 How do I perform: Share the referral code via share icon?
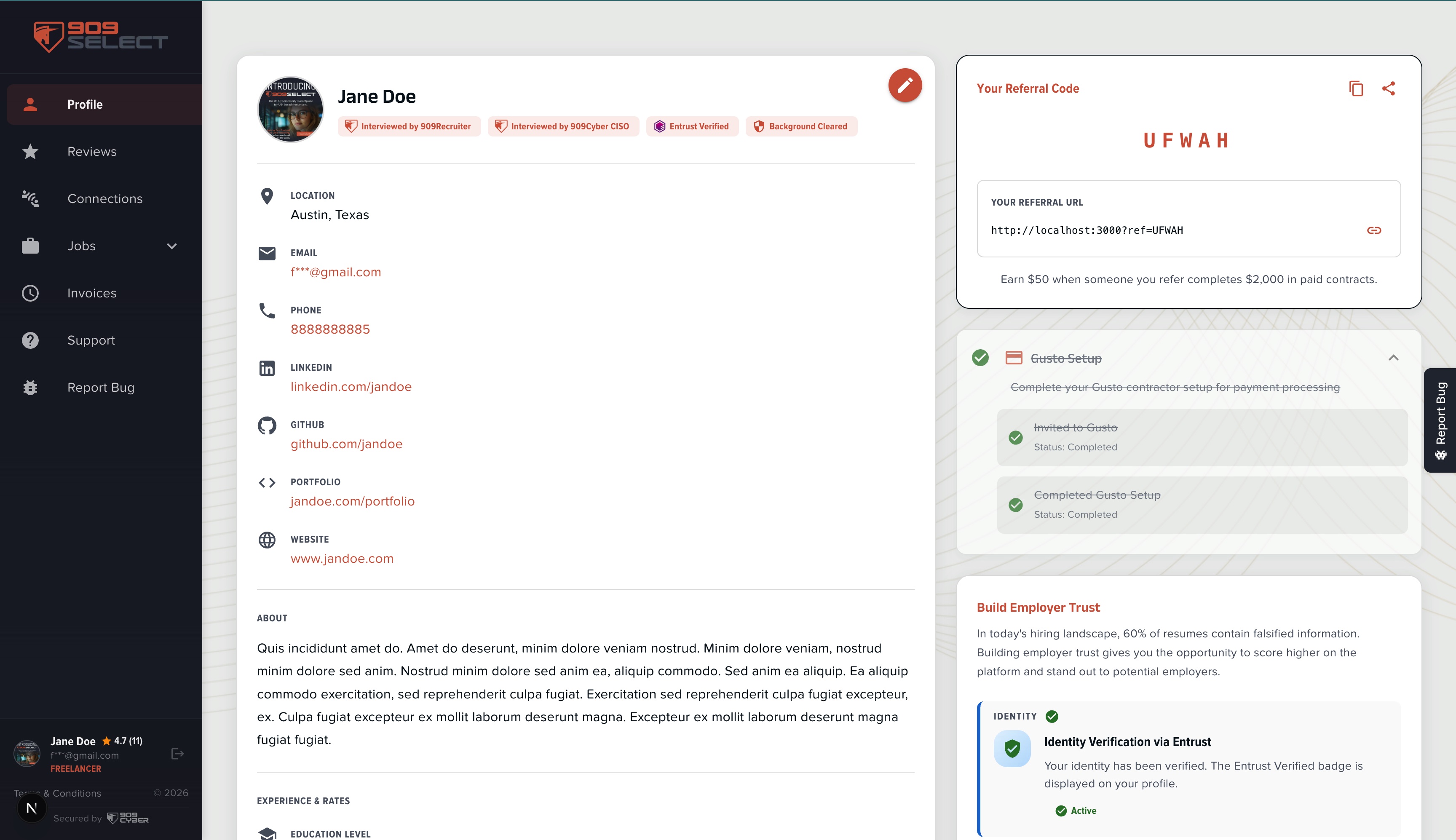pyautogui.click(x=1389, y=88)
